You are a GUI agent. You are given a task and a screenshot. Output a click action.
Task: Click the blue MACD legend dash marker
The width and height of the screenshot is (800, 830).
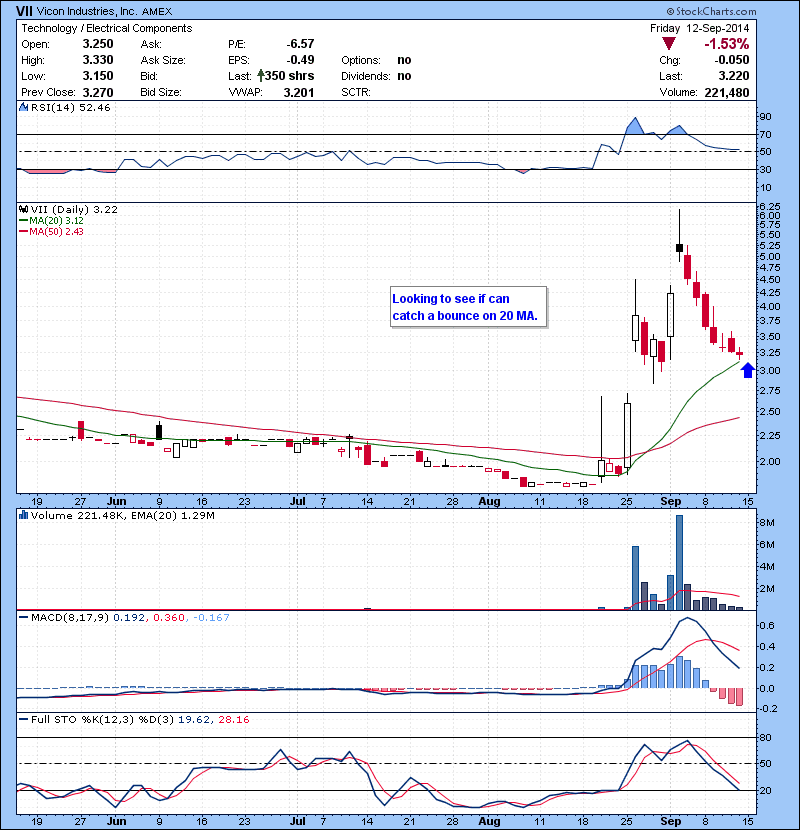point(23,617)
